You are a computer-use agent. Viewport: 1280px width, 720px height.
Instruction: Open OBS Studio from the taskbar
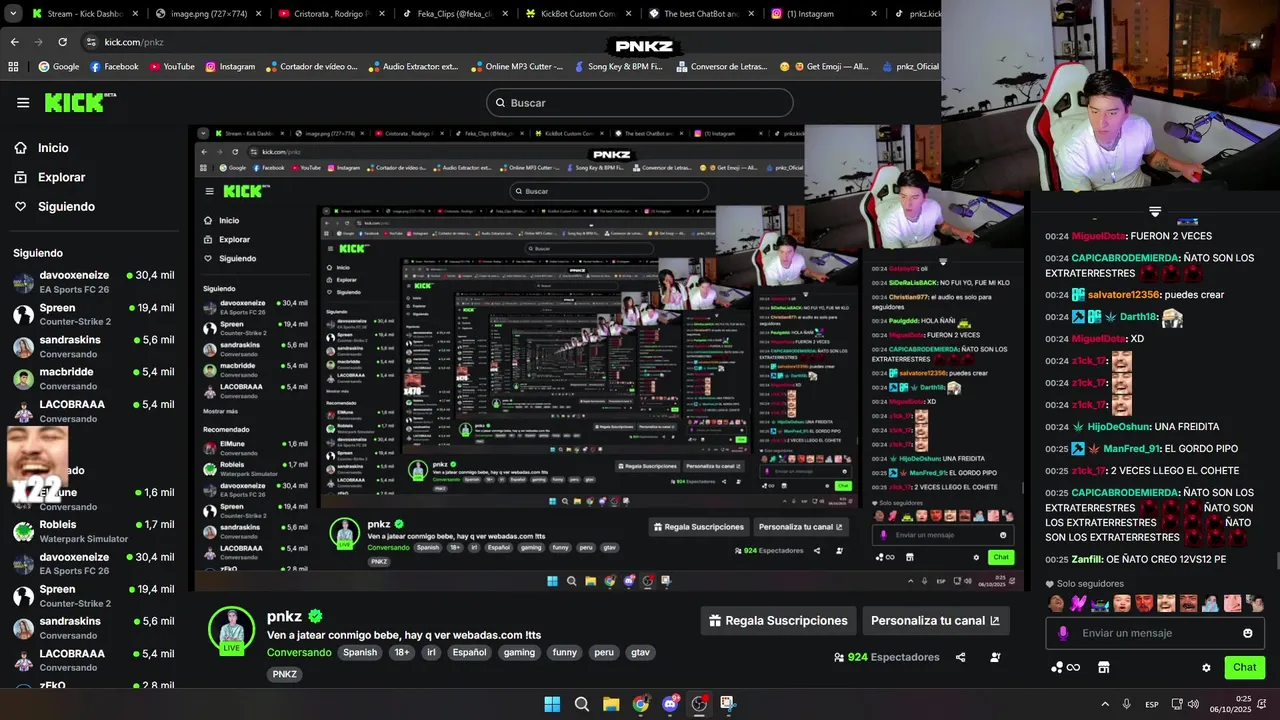tap(699, 704)
